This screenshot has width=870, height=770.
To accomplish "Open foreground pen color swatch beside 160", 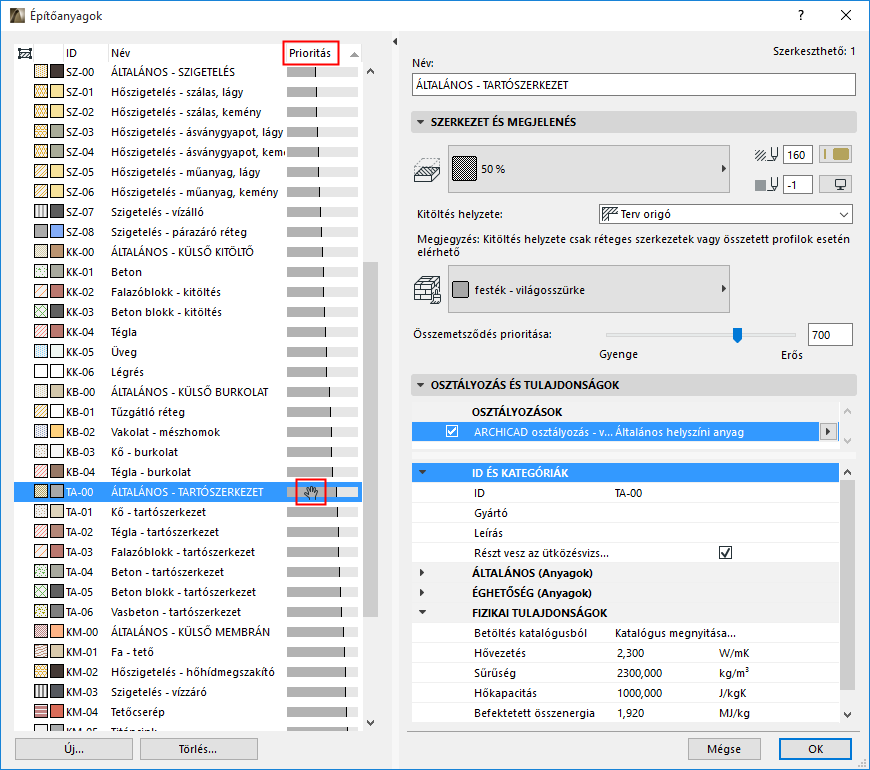I will (836, 155).
